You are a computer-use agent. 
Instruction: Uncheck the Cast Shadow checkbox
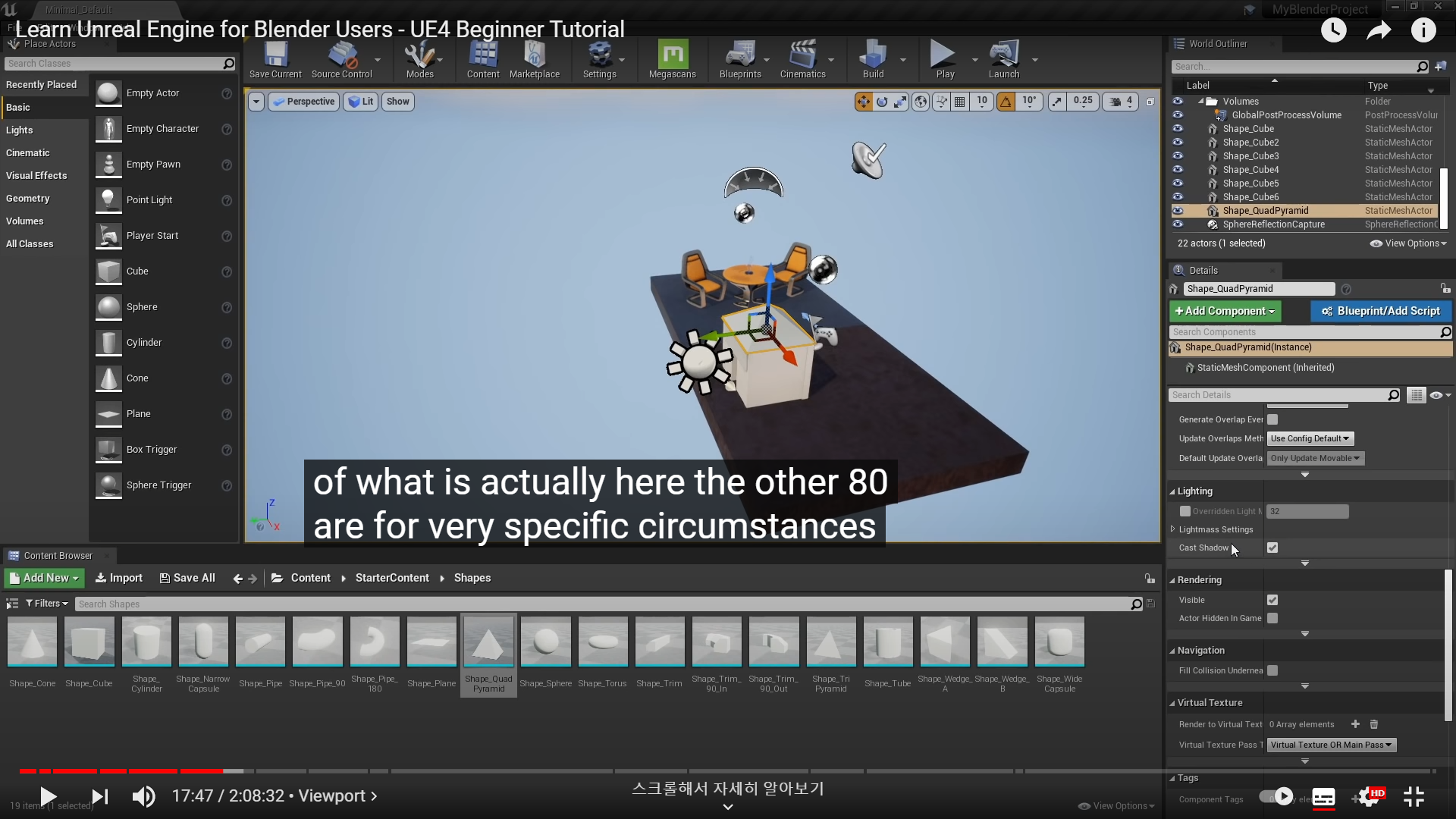click(x=1272, y=548)
